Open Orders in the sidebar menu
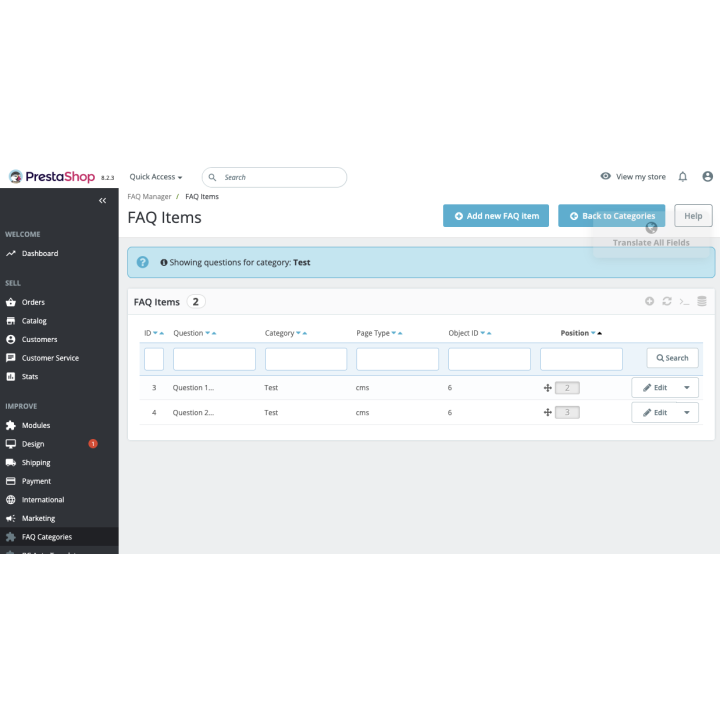720x720 pixels. [33, 302]
